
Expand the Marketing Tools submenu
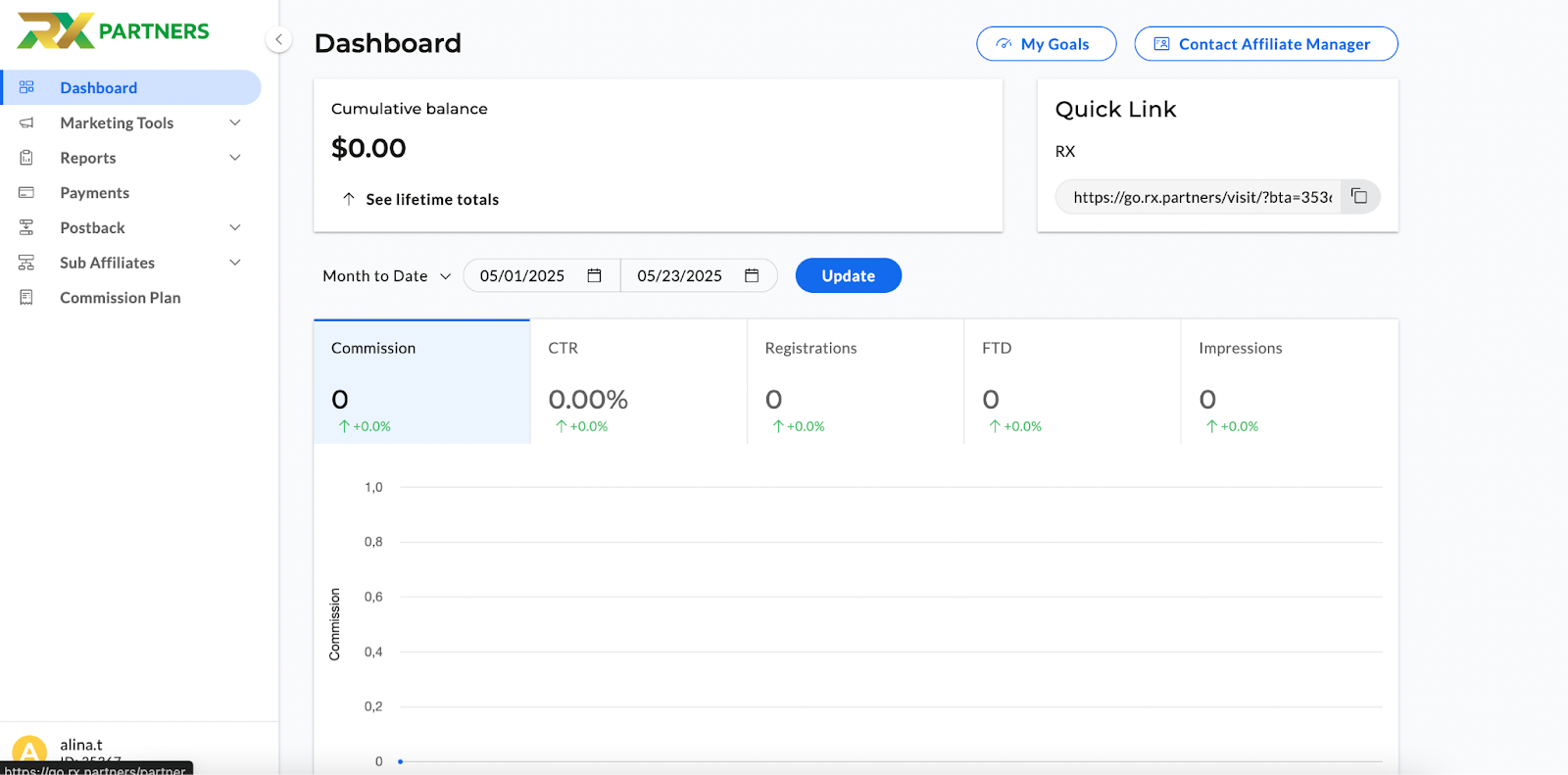click(x=234, y=122)
